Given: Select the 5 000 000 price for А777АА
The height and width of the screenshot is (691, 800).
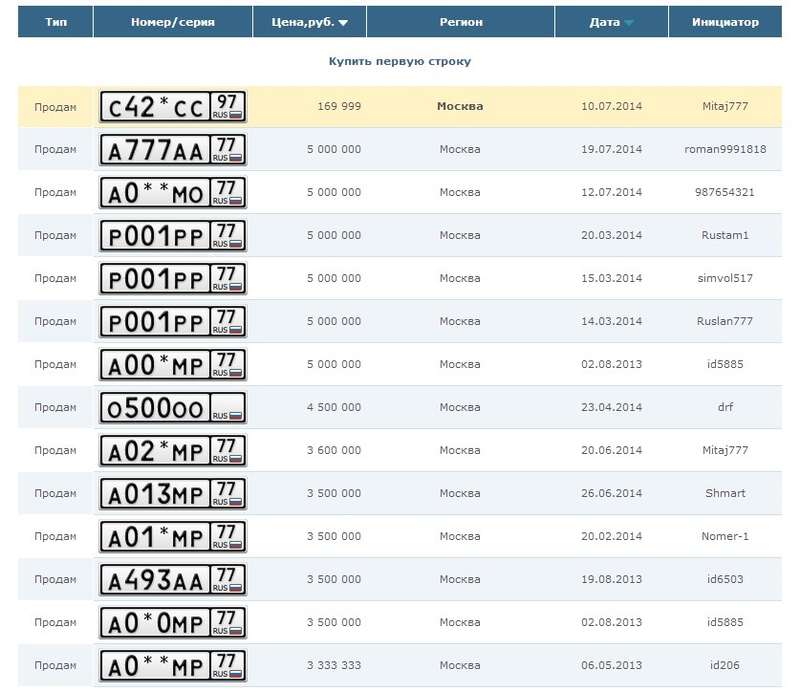Looking at the screenshot, I should tap(334, 149).
